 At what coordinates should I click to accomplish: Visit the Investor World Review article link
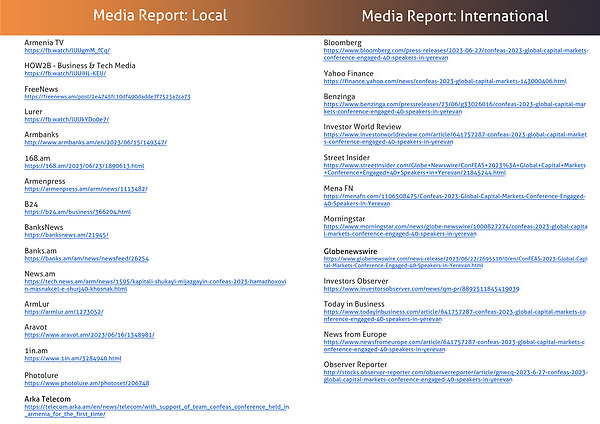455,138
